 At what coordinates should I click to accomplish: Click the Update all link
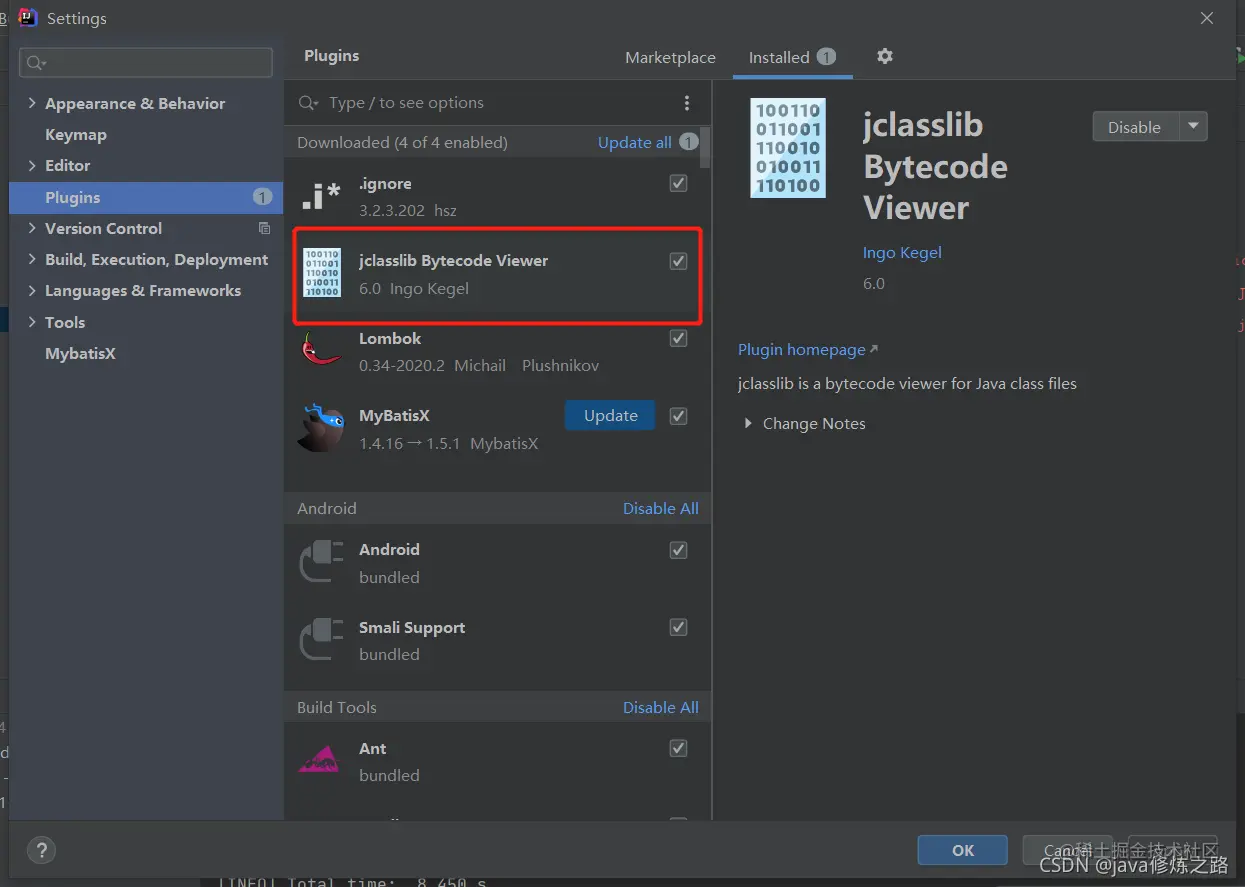[x=634, y=142]
